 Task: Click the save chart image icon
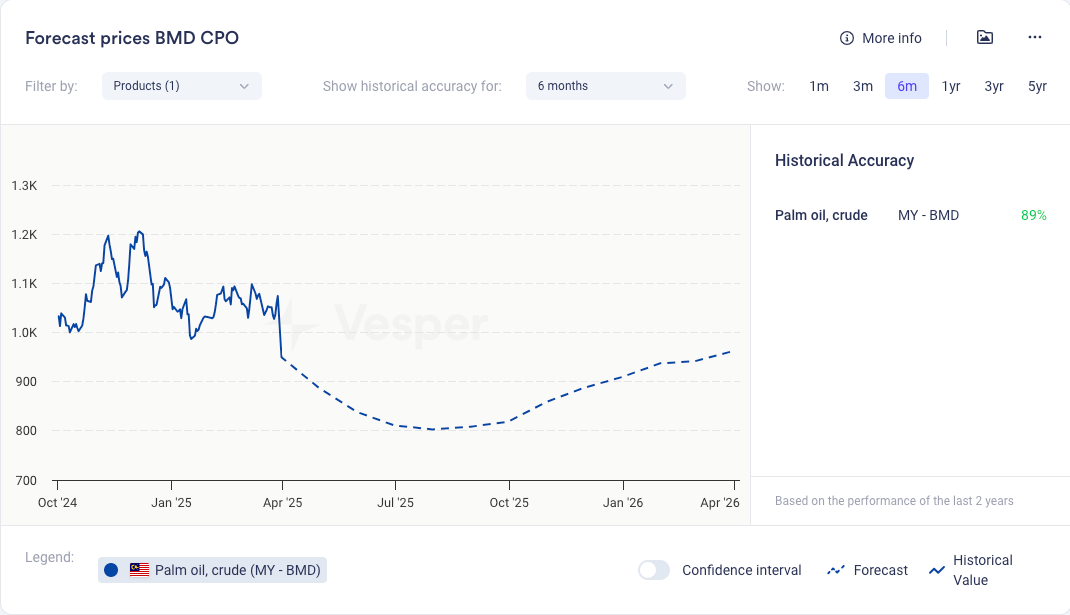pos(985,38)
